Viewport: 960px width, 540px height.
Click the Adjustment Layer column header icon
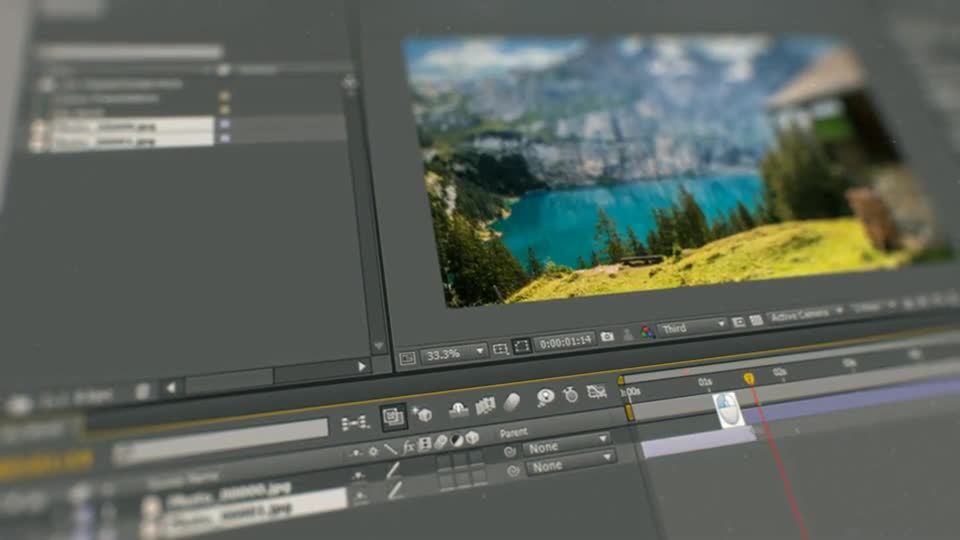click(x=457, y=440)
